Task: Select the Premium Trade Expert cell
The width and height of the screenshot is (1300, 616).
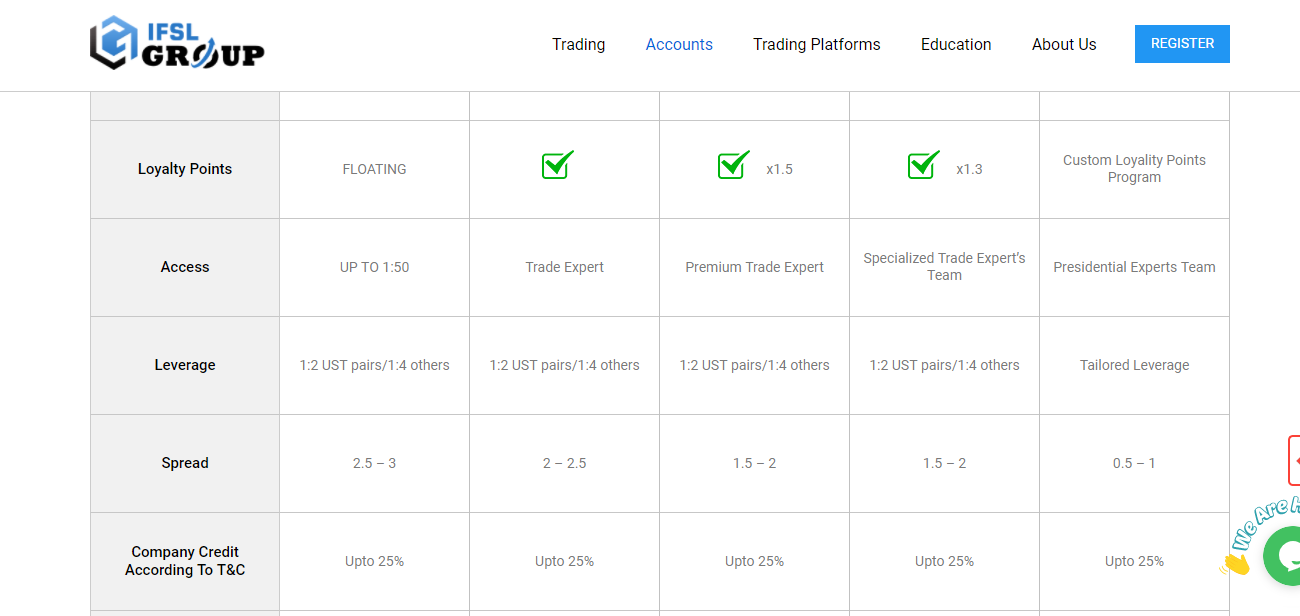Action: pyautogui.click(x=755, y=267)
